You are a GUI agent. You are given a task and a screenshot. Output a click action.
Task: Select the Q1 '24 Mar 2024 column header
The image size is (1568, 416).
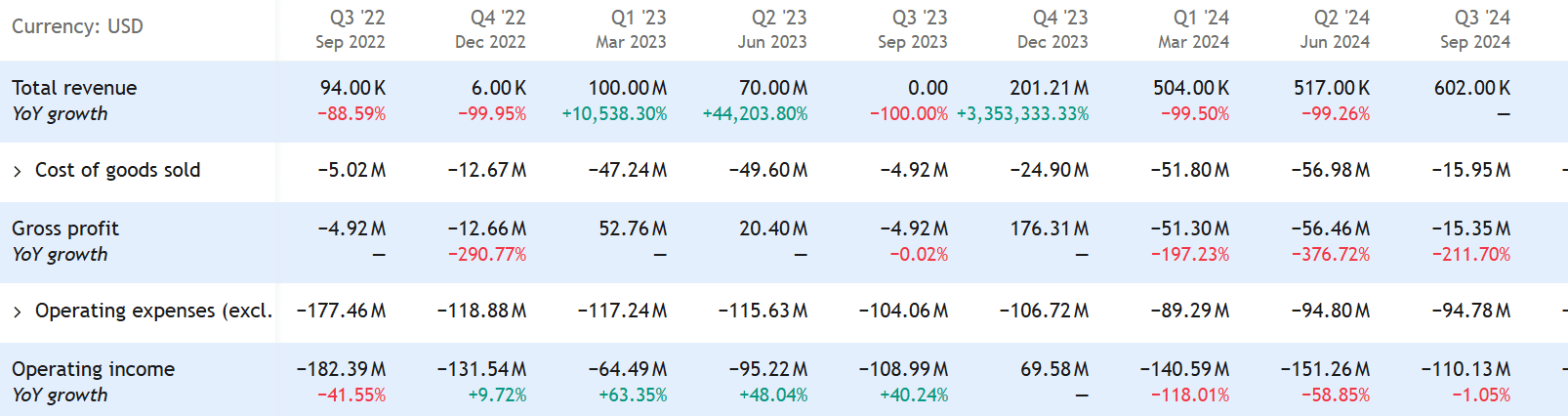pyautogui.click(x=1194, y=29)
